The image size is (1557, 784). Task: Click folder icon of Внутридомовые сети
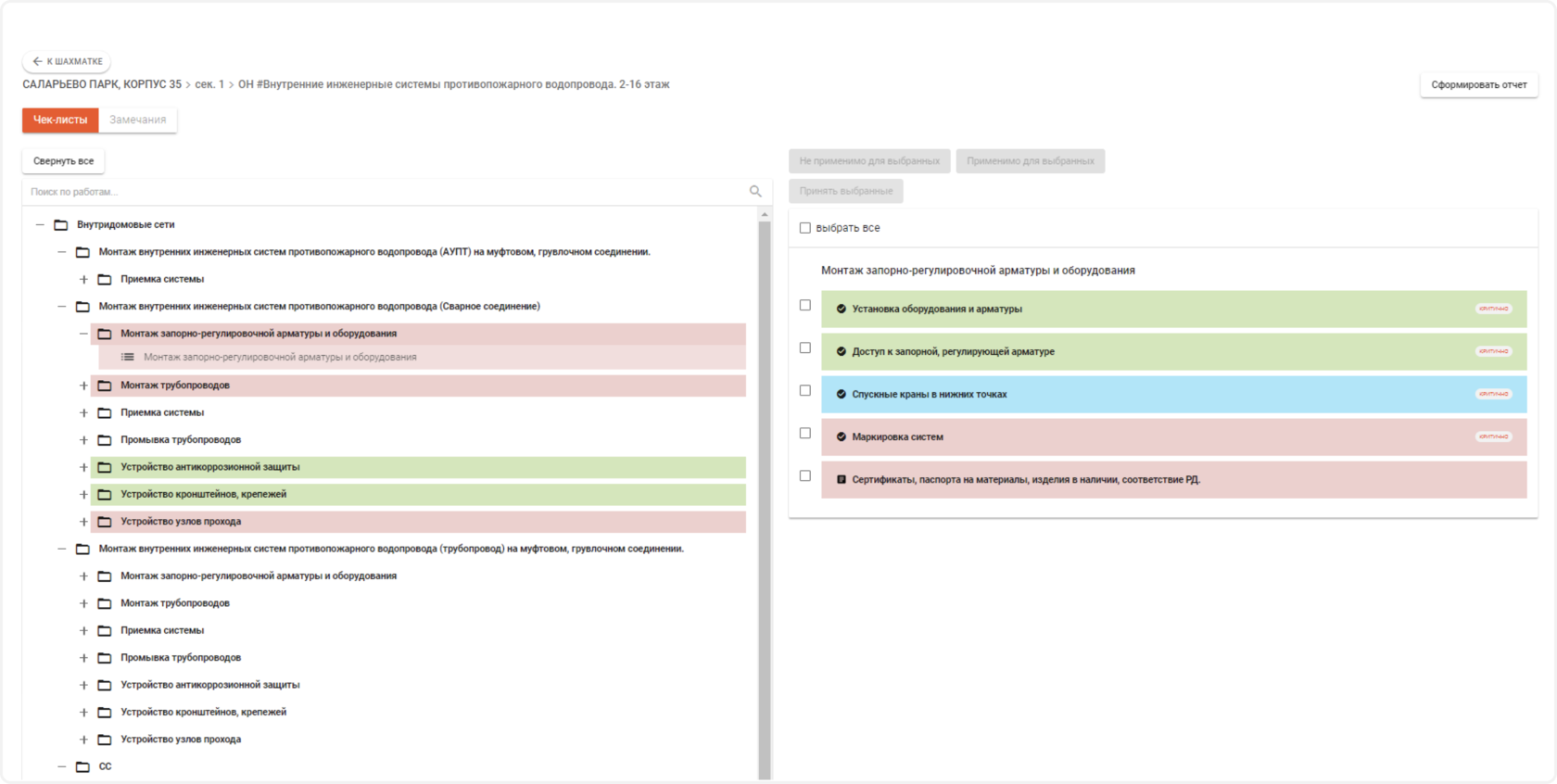[x=61, y=225]
